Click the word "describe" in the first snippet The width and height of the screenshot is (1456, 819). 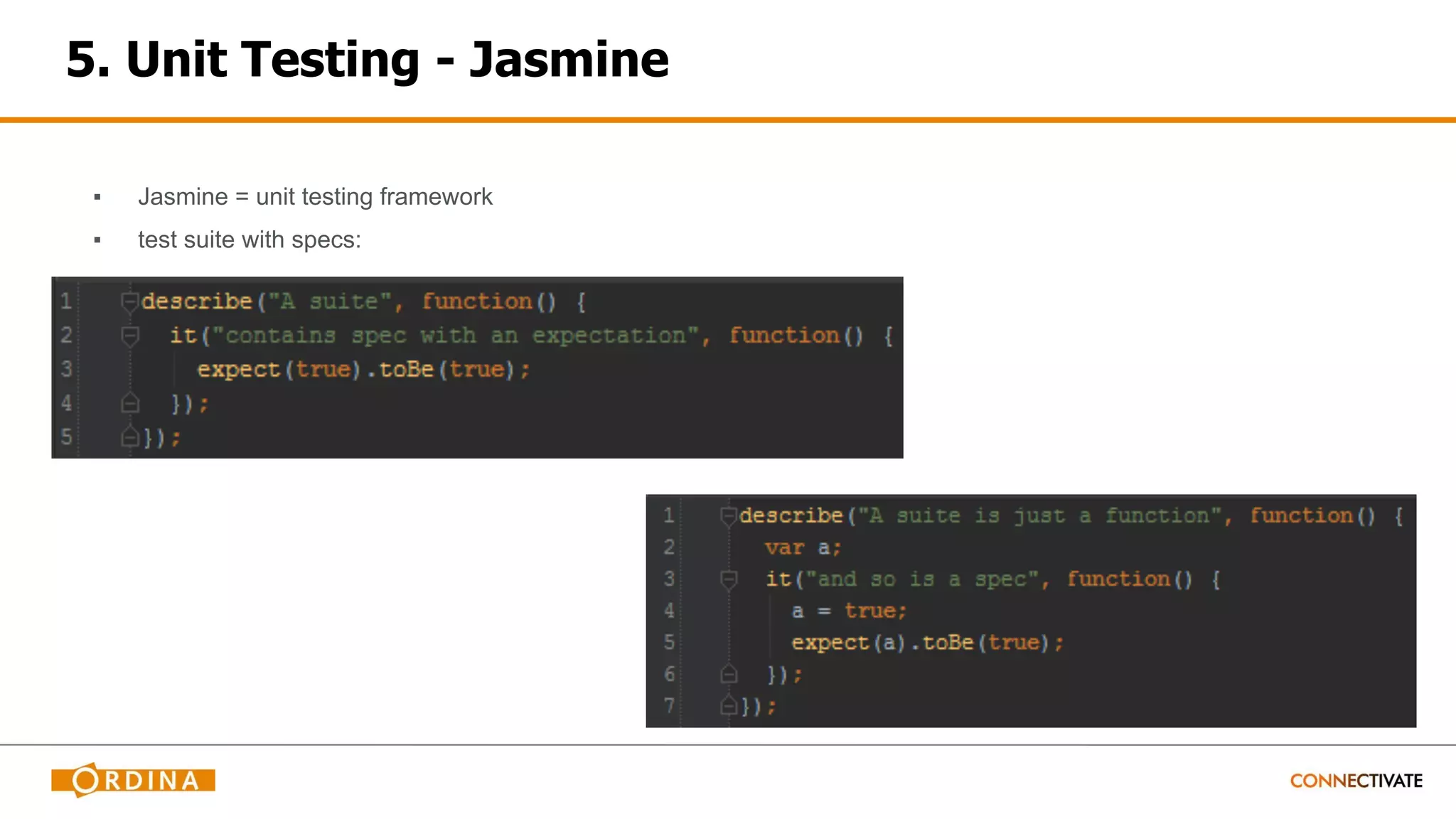[197, 301]
